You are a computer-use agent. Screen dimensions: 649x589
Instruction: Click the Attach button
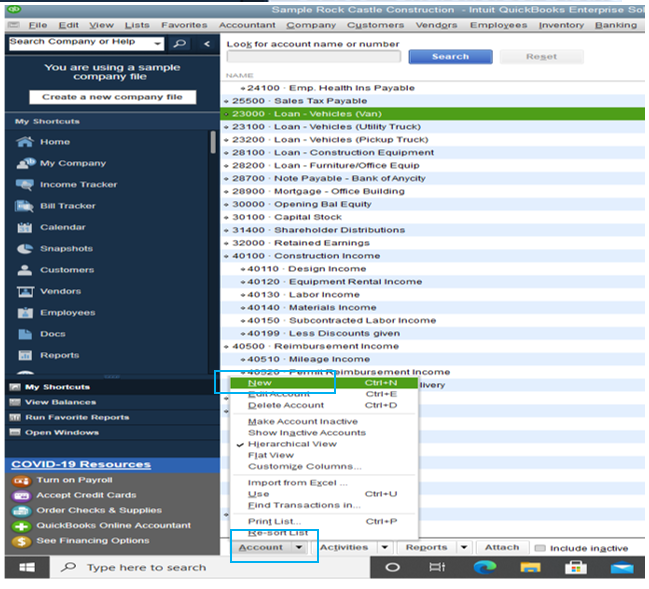pos(502,548)
